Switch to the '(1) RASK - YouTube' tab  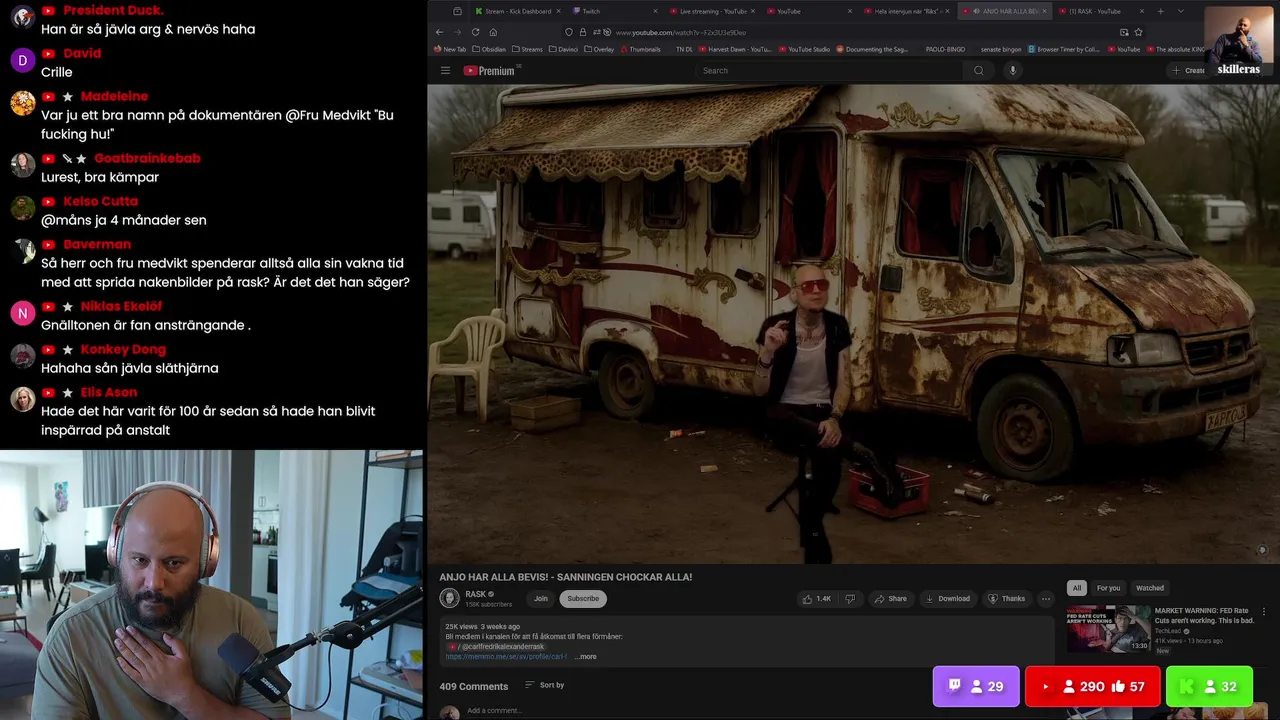click(1100, 11)
